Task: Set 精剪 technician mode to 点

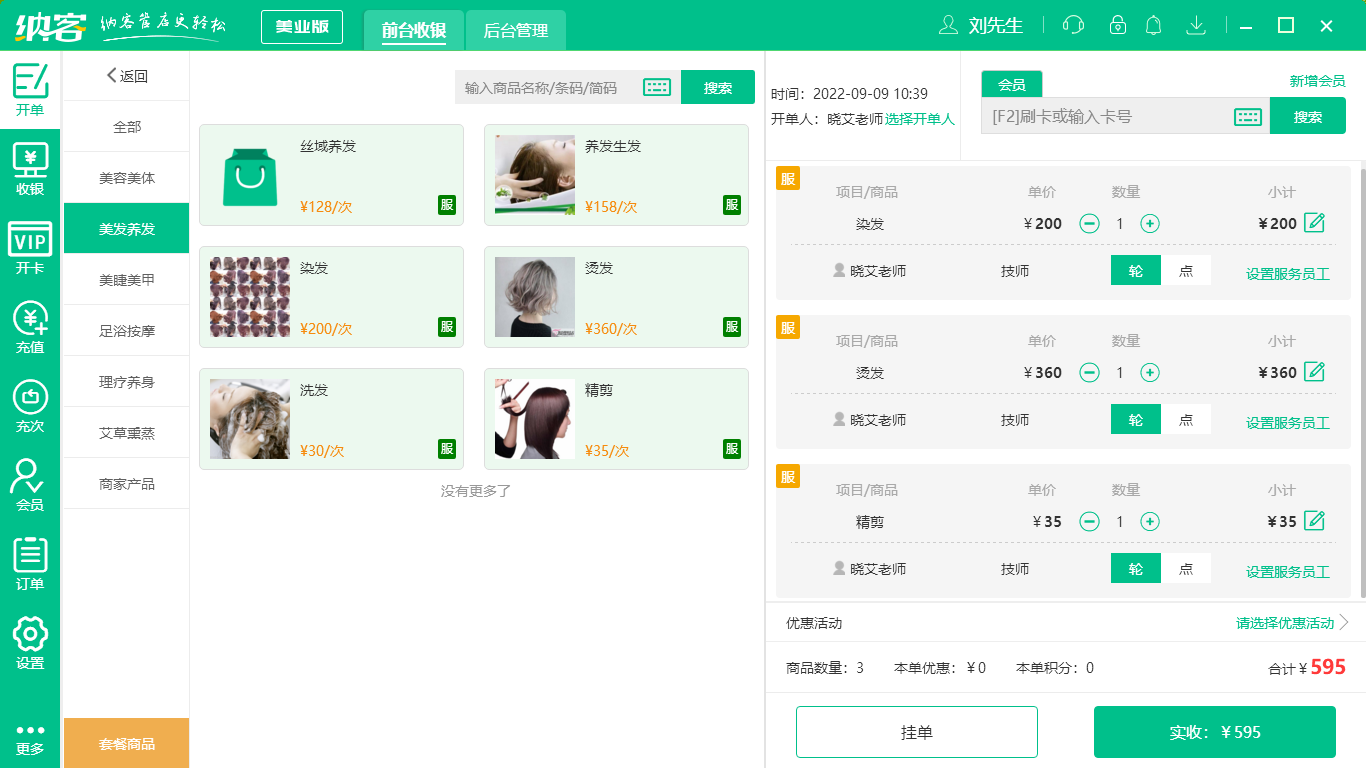Action: (x=1186, y=568)
